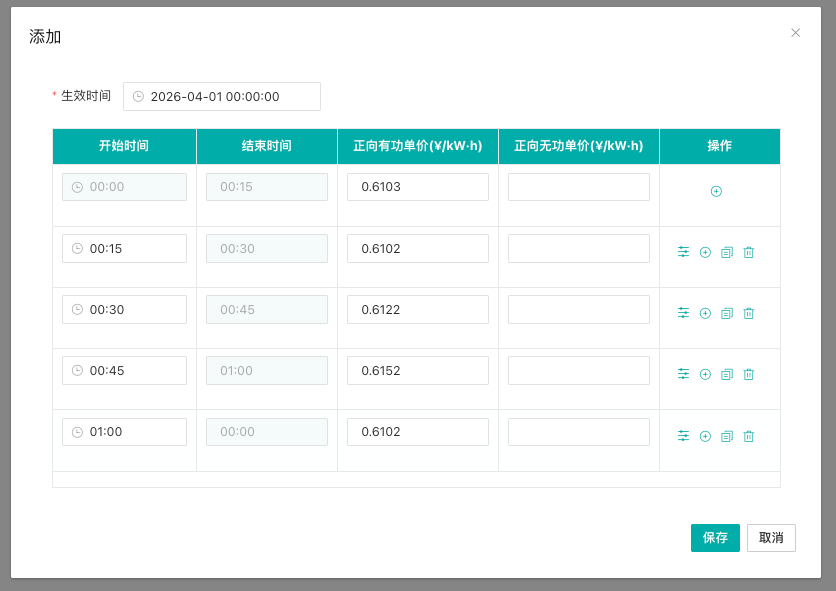Delete the row starting at 01:00
The width and height of the screenshot is (836, 591).
click(x=748, y=436)
